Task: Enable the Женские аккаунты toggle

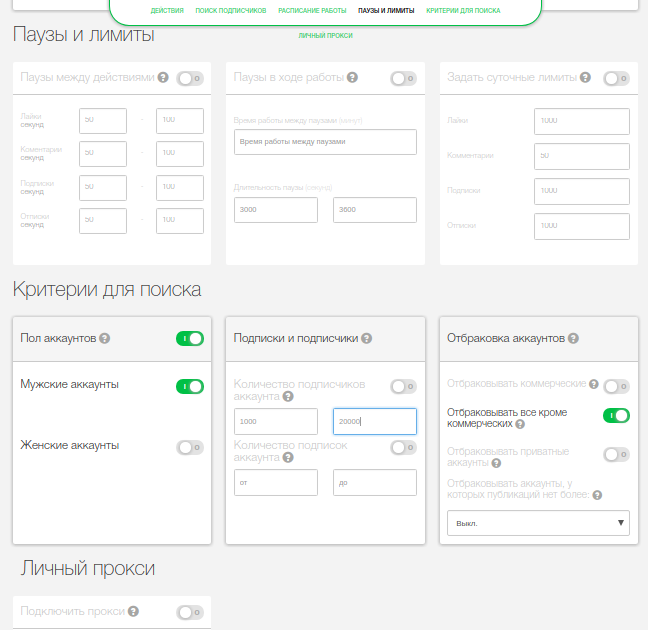Action: pyautogui.click(x=190, y=448)
